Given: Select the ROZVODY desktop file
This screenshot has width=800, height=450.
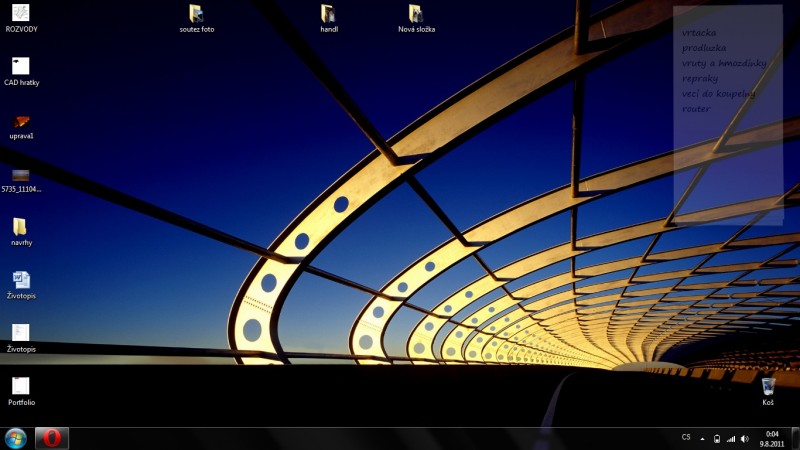Looking at the screenshot, I should (x=21, y=14).
